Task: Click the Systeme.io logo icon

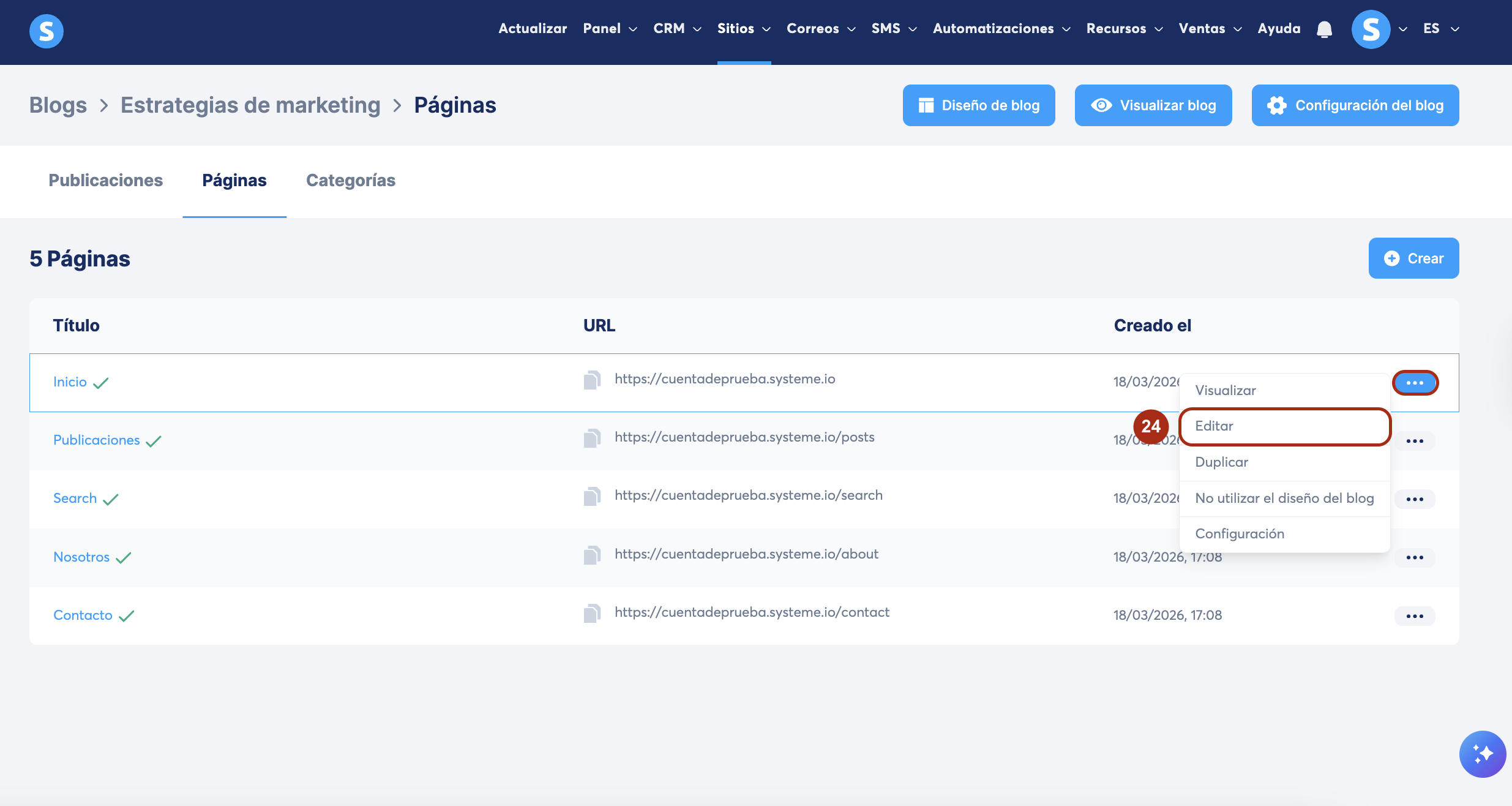Action: click(x=47, y=31)
